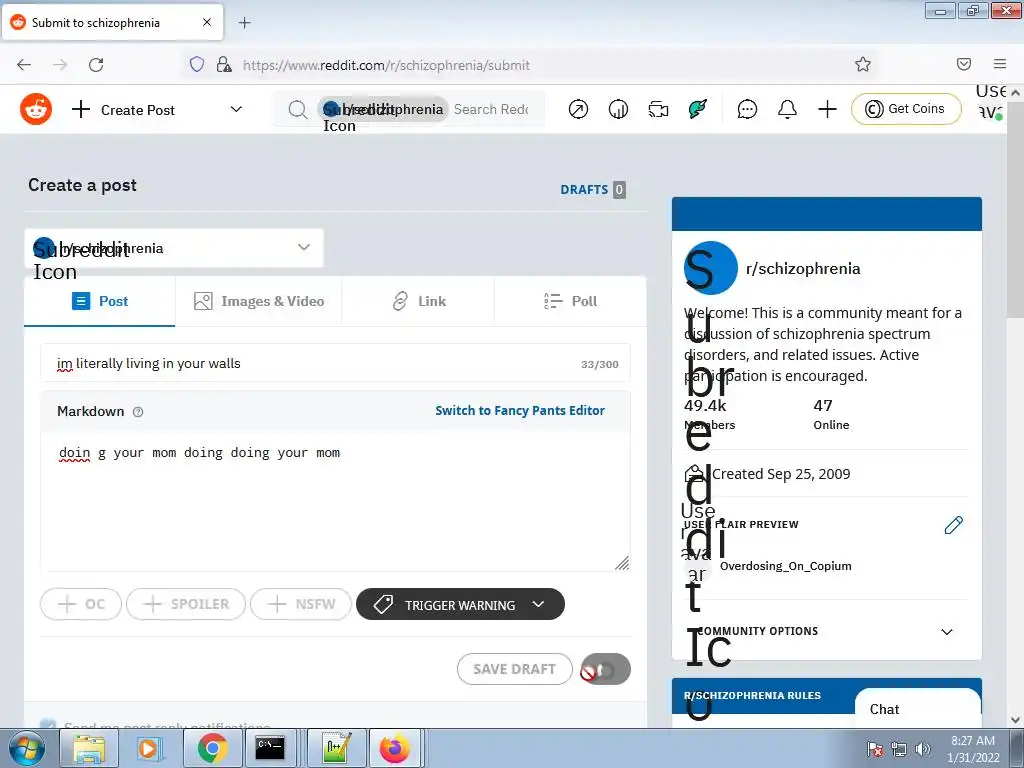Expand the Community Options section
Viewport: 1024px width, 768px height.
pyautogui.click(x=827, y=632)
